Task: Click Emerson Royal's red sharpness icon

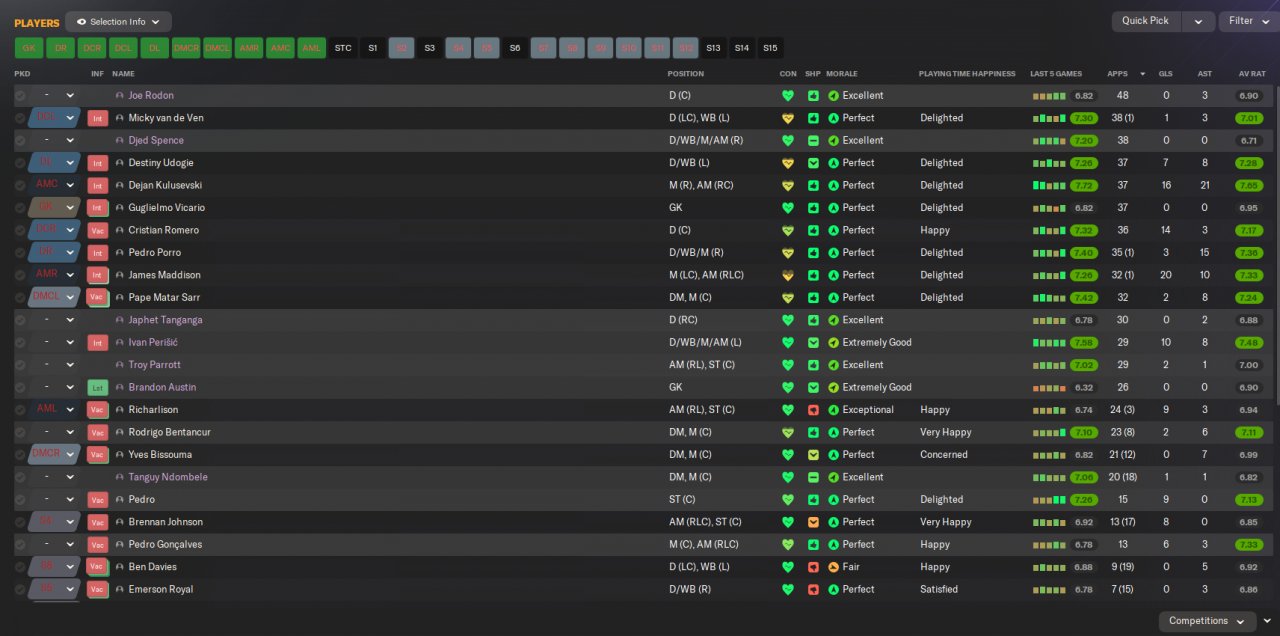Action: [813, 589]
